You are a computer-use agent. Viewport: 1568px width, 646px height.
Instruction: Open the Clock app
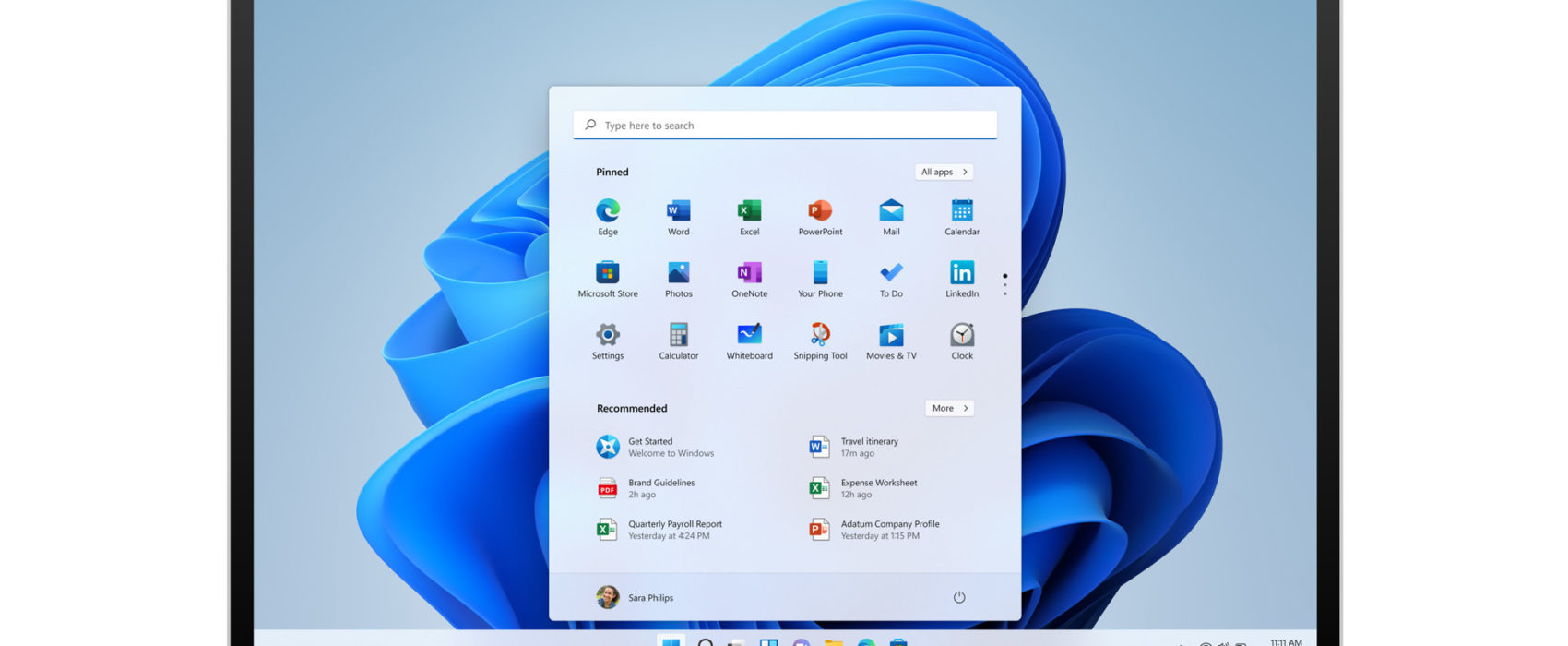pos(962,341)
